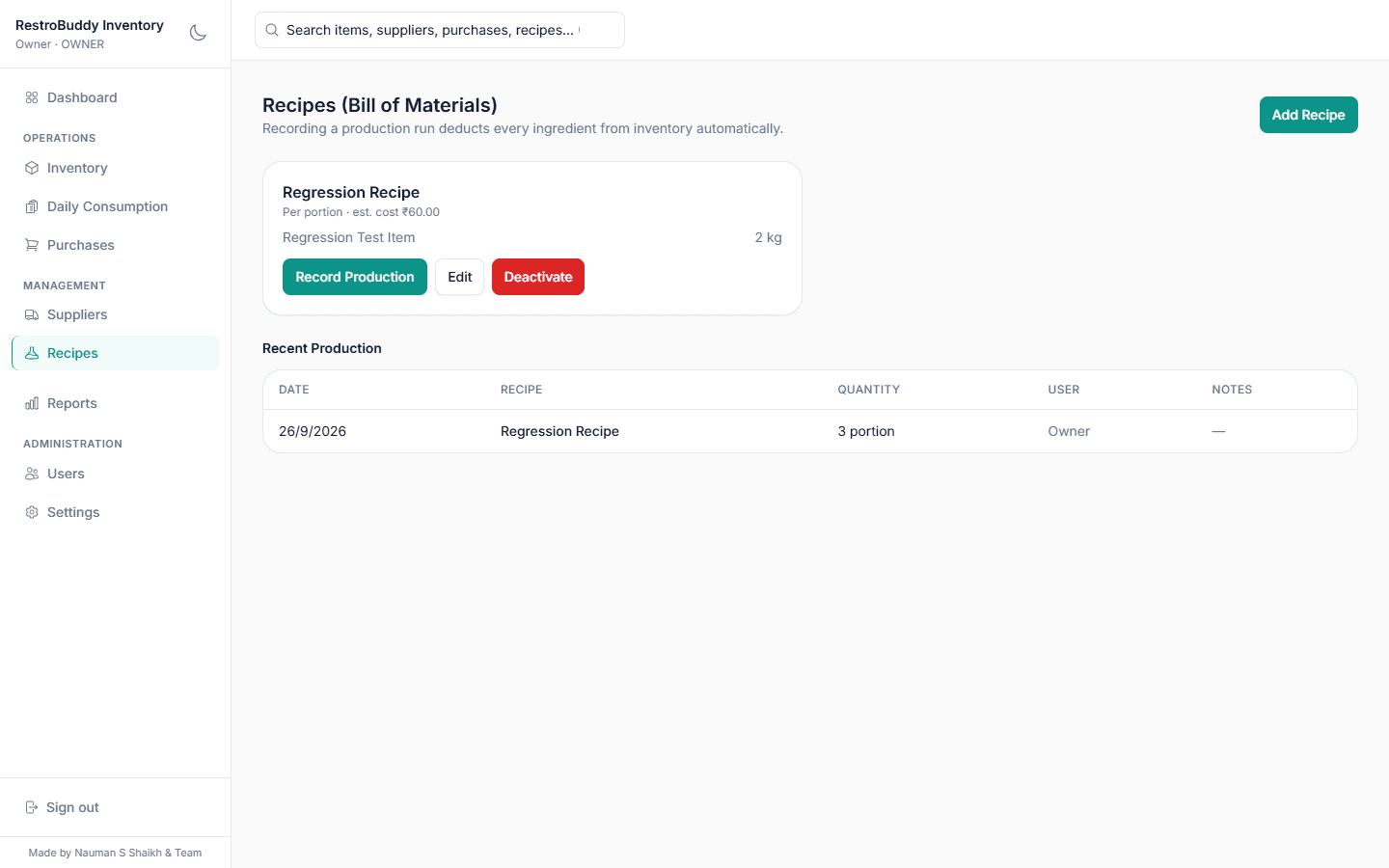Click date 26/9/2026 in production table
This screenshot has width=1389, height=868.
click(313, 431)
